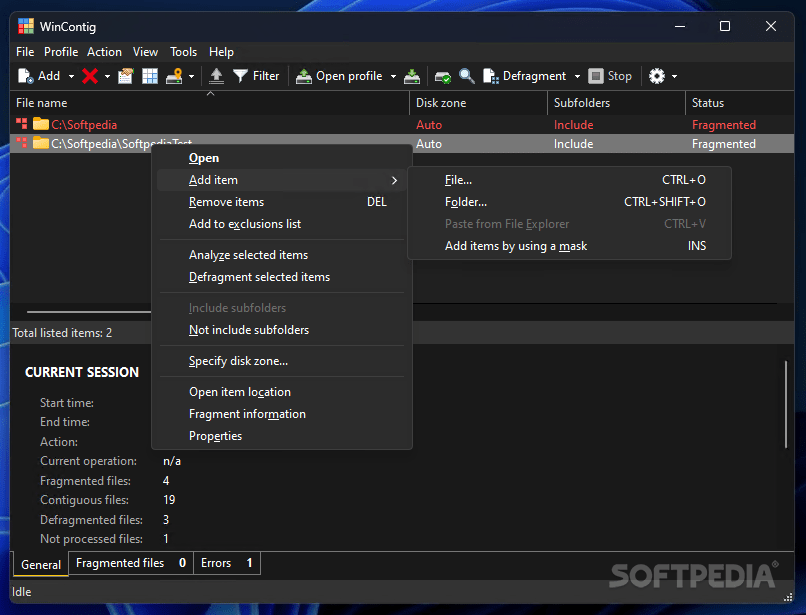The image size is (806, 615).
Task: Click the Stop toolbar button
Action: pyautogui.click(x=610, y=76)
